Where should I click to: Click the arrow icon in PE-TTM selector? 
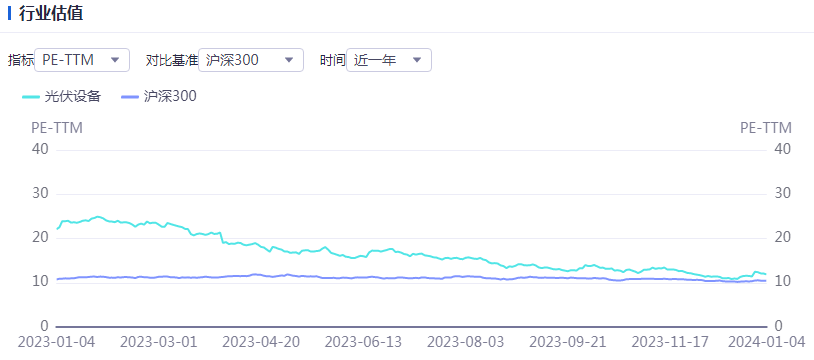(115, 60)
